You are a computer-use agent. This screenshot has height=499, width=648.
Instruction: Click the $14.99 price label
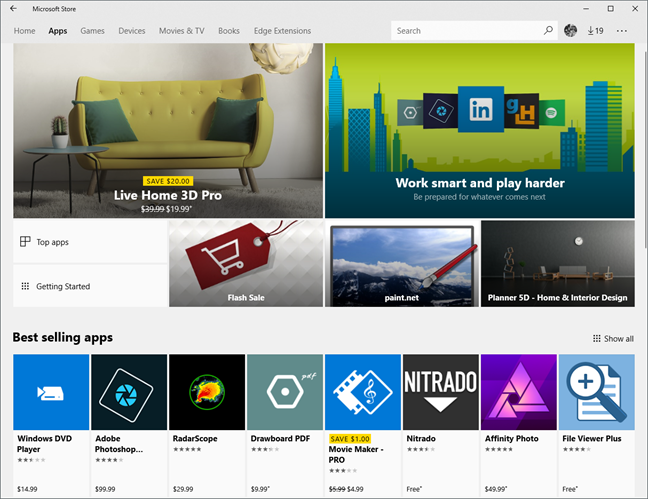point(27,489)
